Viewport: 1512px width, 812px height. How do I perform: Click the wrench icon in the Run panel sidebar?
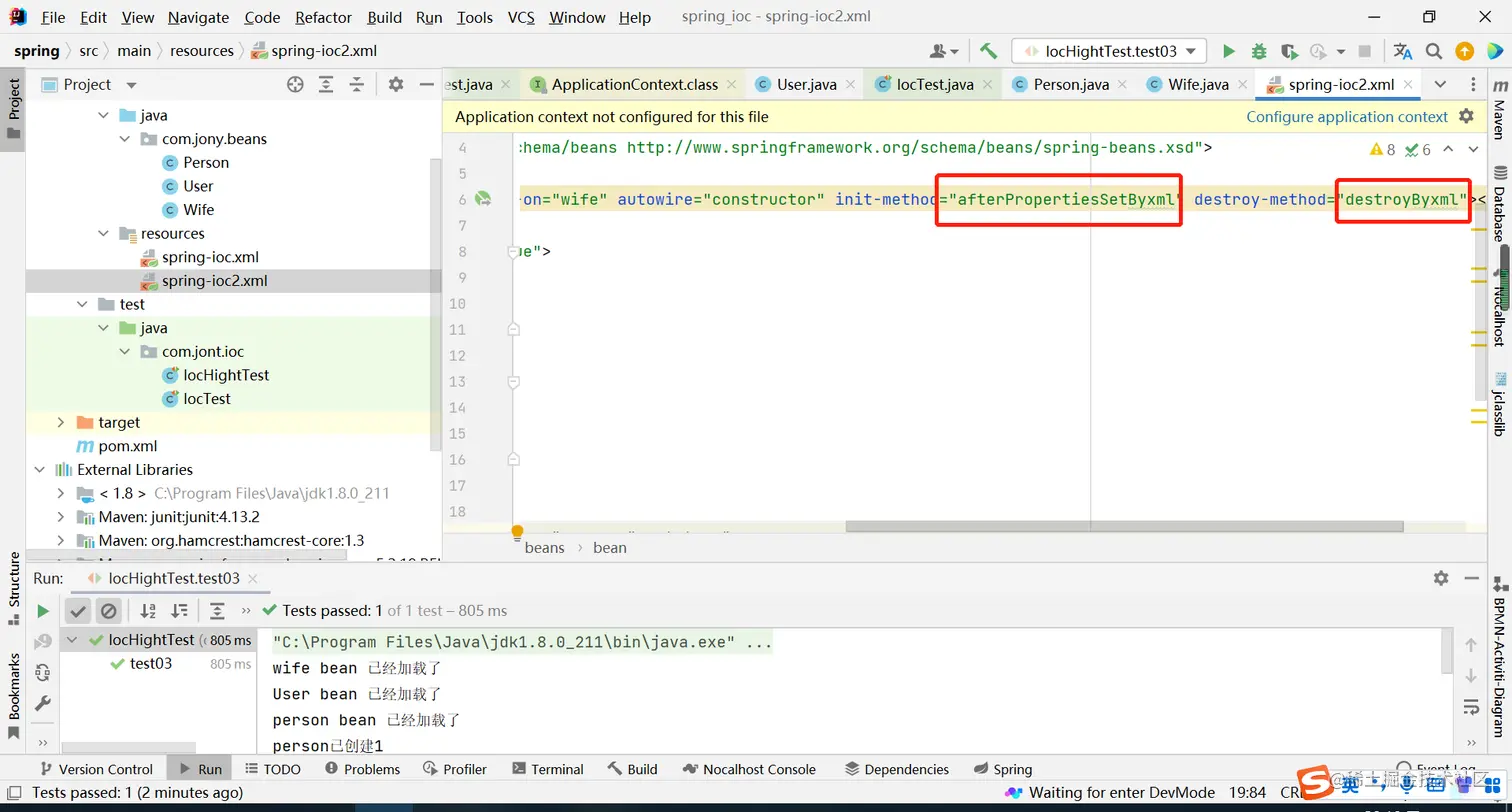43,703
